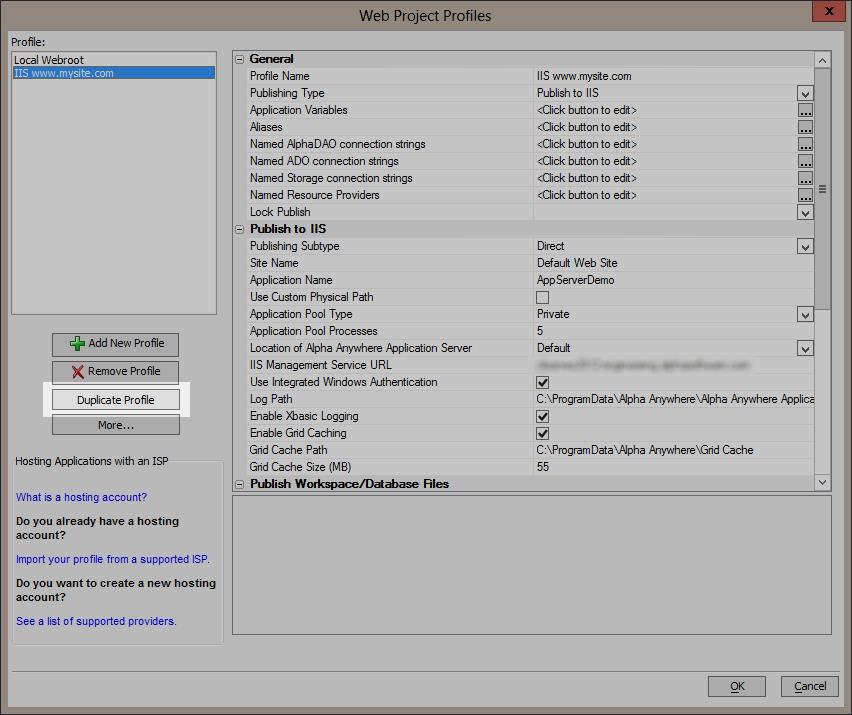Open the More... button

click(116, 425)
